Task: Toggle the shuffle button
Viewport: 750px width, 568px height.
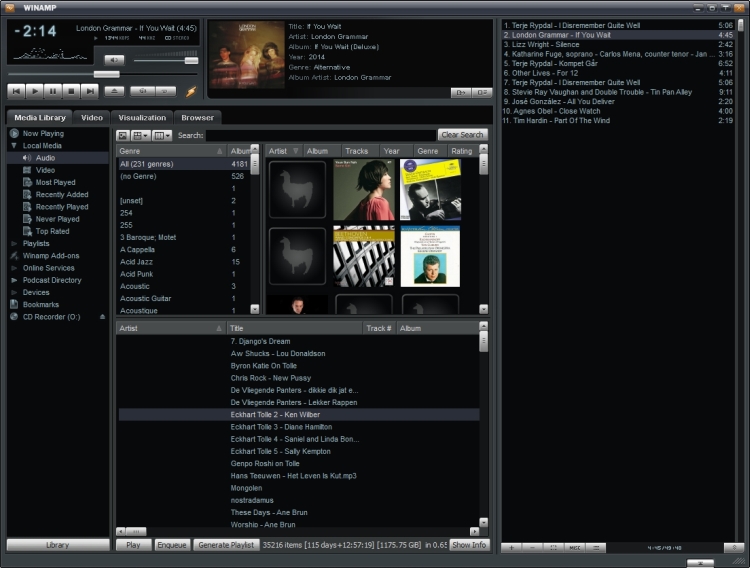Action: 142,91
